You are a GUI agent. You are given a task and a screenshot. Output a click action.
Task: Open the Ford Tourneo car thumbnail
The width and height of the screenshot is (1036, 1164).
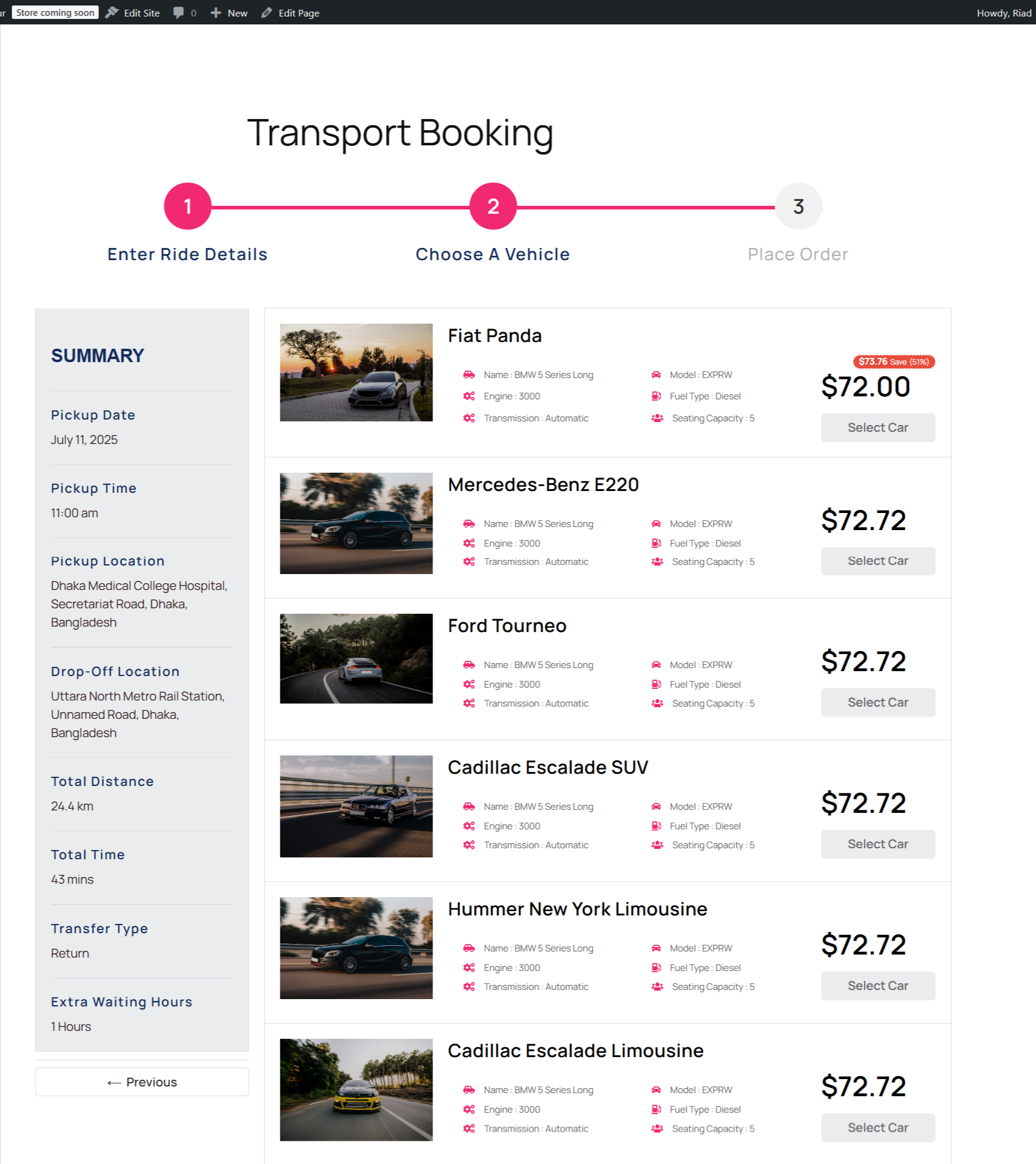tap(356, 658)
